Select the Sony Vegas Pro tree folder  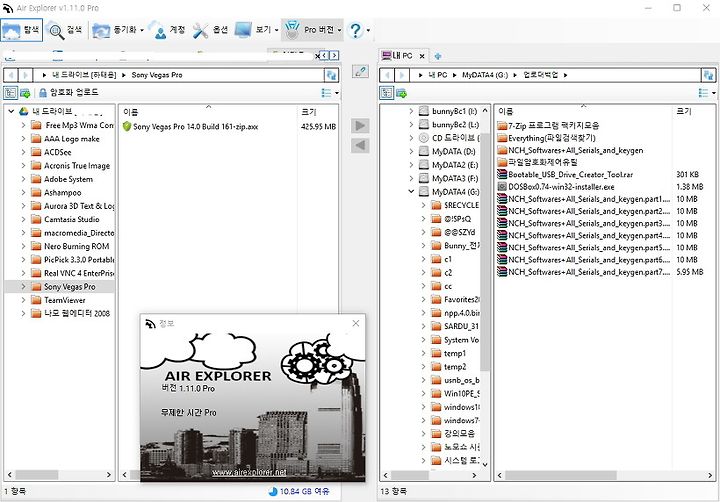64,287
